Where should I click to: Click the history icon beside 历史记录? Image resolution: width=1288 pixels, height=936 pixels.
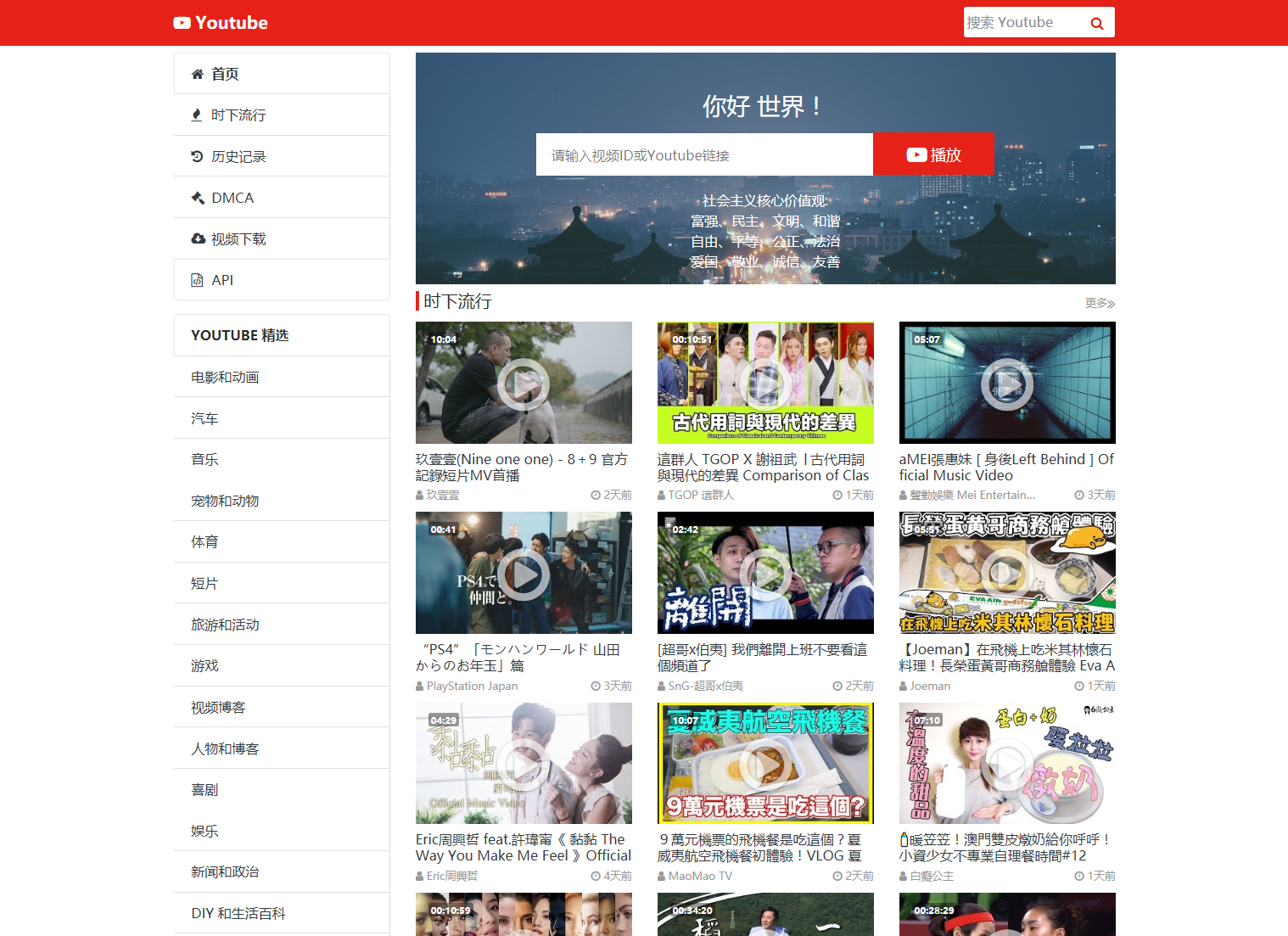197,157
